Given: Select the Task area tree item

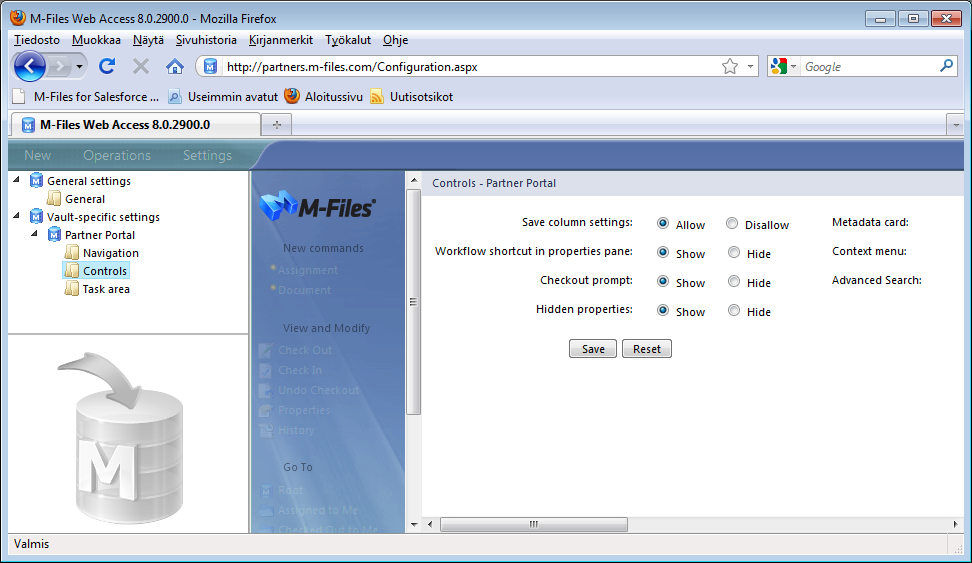Looking at the screenshot, I should pyautogui.click(x=106, y=289).
